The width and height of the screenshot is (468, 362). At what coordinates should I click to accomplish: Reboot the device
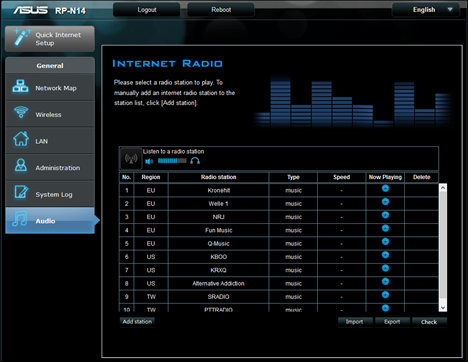(x=221, y=10)
